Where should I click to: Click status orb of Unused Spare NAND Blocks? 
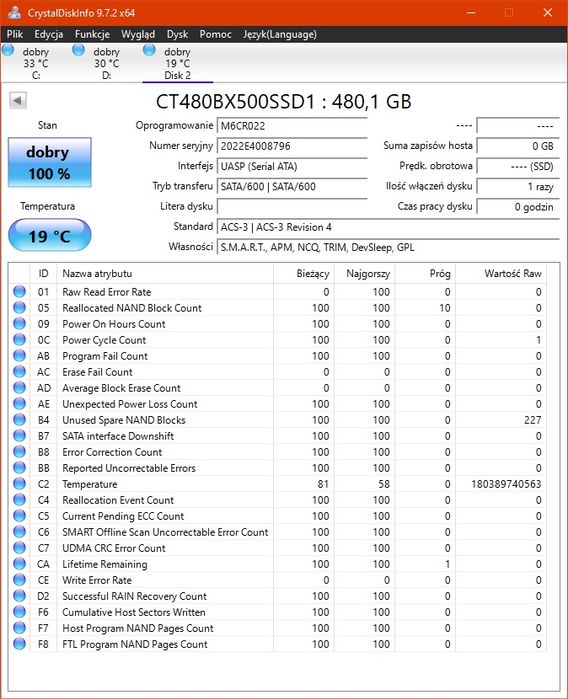[x=19, y=420]
